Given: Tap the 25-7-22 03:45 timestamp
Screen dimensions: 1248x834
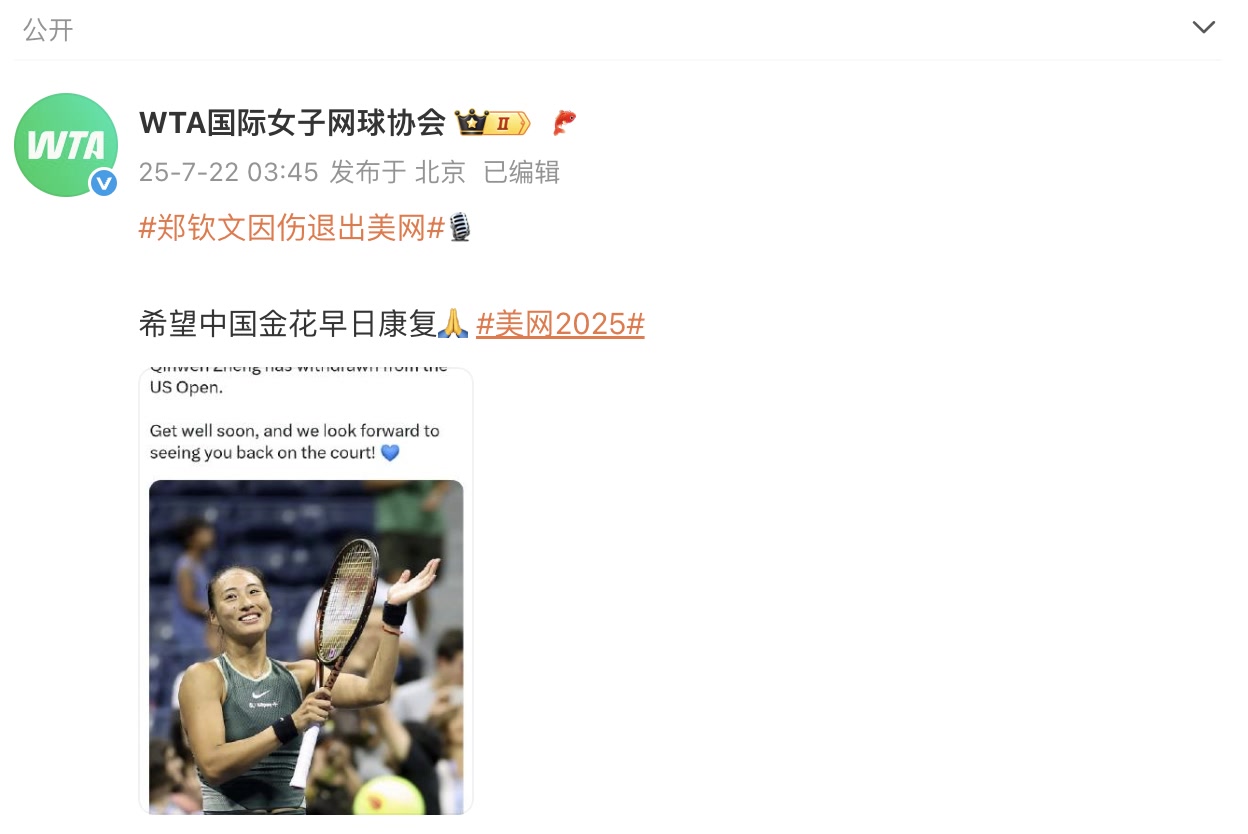Looking at the screenshot, I should click(x=228, y=172).
